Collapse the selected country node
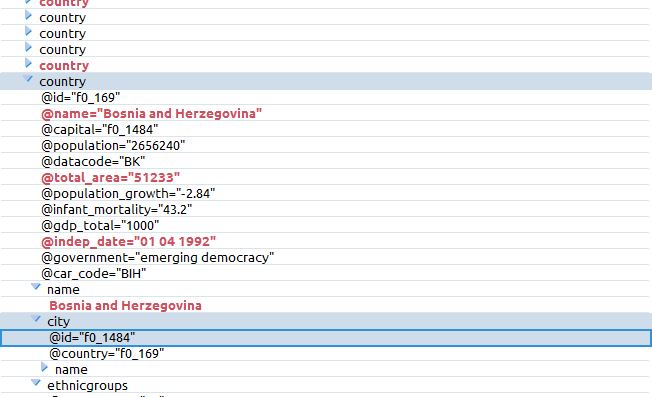Viewport: 652px width, 397px height. tap(28, 79)
